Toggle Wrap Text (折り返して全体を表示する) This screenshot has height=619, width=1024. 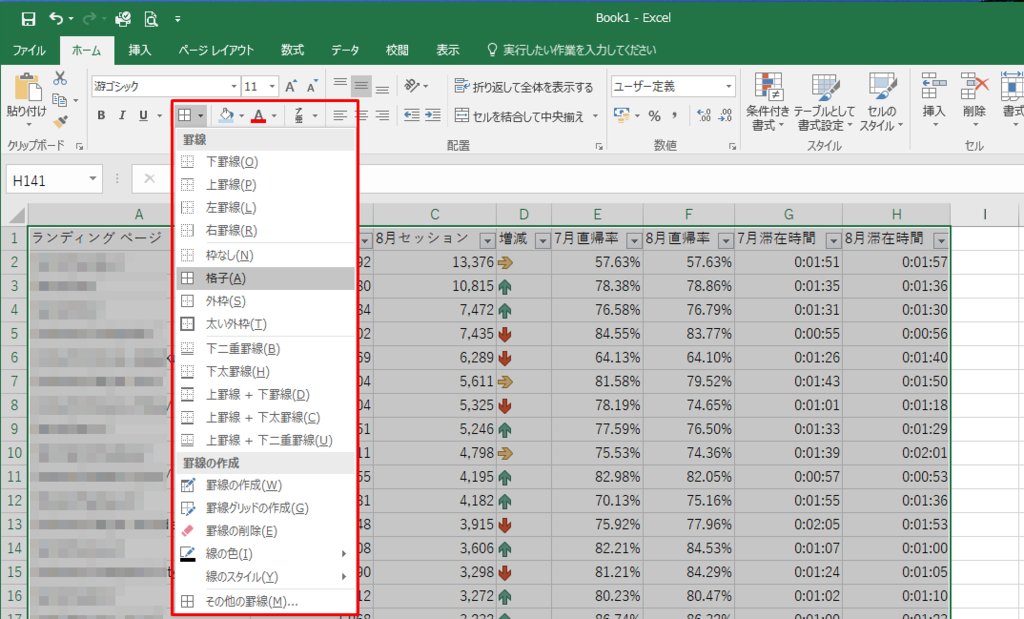pyautogui.click(x=524, y=86)
